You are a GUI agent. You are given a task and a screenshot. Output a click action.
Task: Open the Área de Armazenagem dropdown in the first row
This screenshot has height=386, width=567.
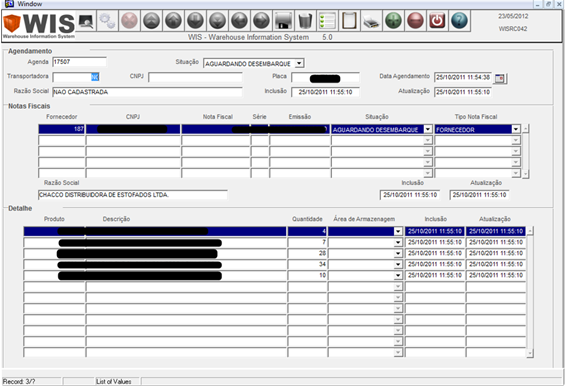pos(398,231)
